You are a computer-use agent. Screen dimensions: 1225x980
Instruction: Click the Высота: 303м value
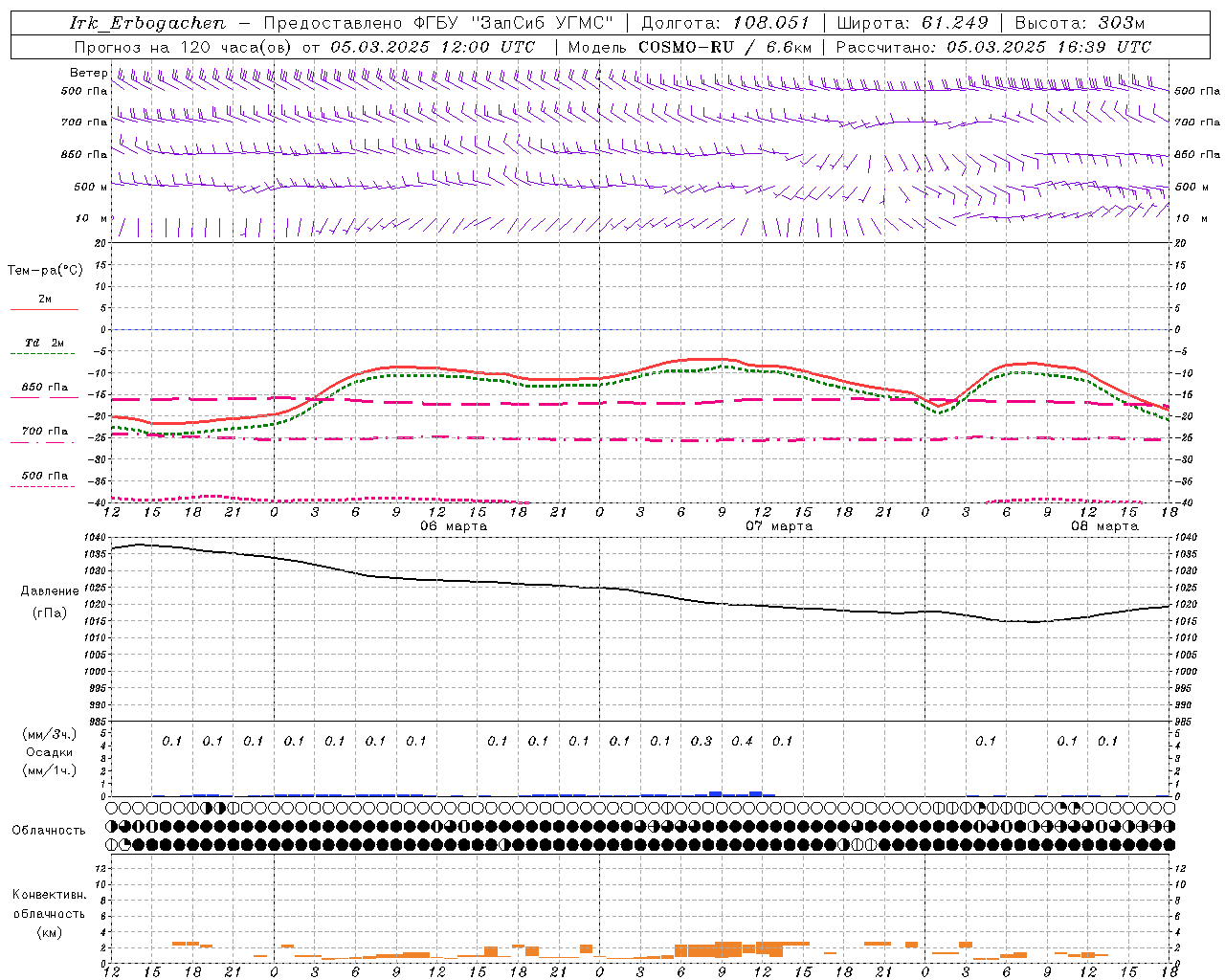point(1080,23)
